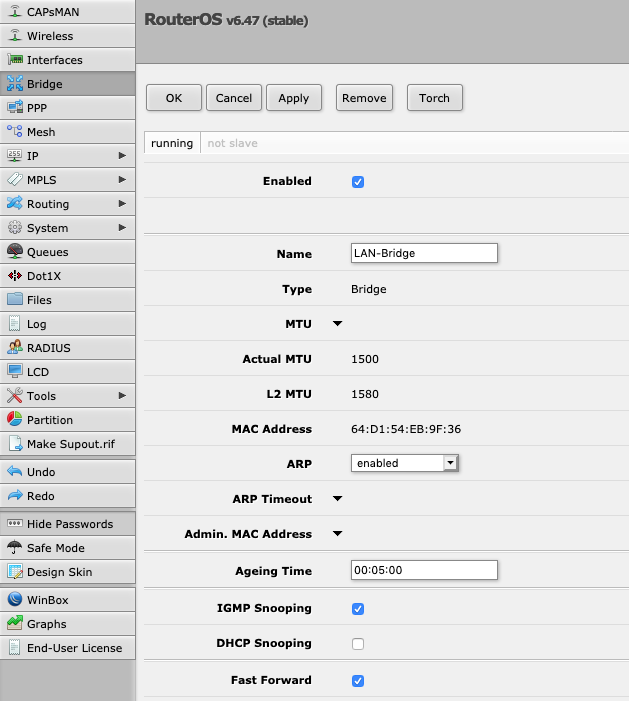The height and width of the screenshot is (701, 629).
Task: Click the MPLS label icon
Action: pos(15,180)
